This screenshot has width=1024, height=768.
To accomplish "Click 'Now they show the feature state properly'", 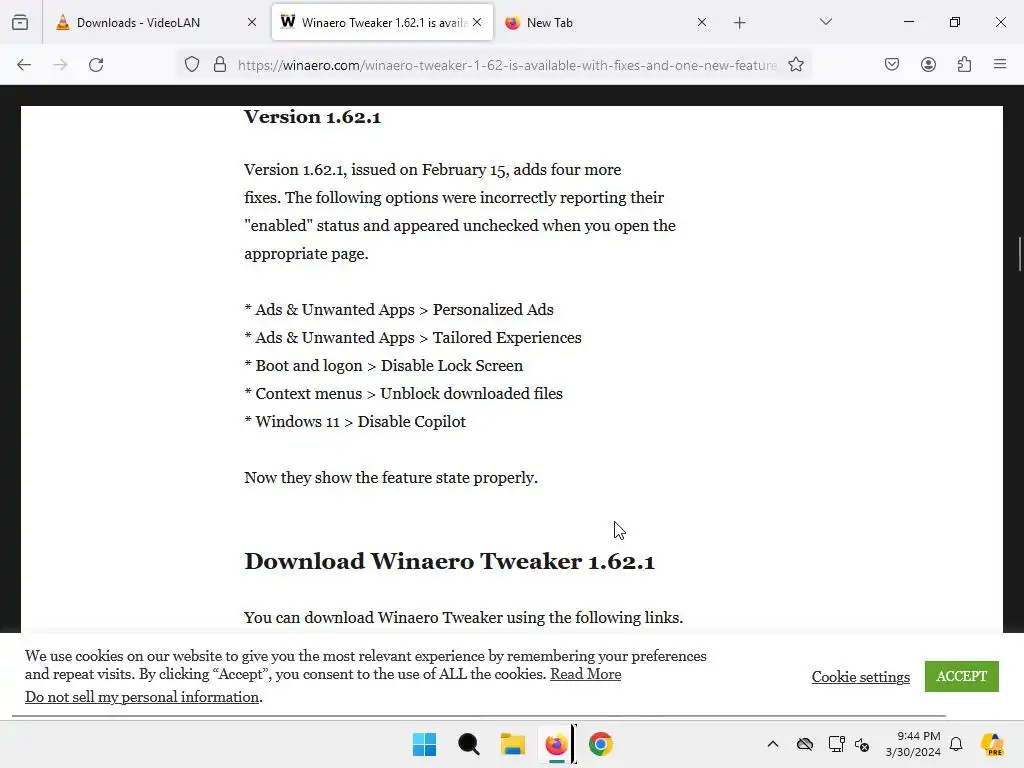I will [x=391, y=478].
